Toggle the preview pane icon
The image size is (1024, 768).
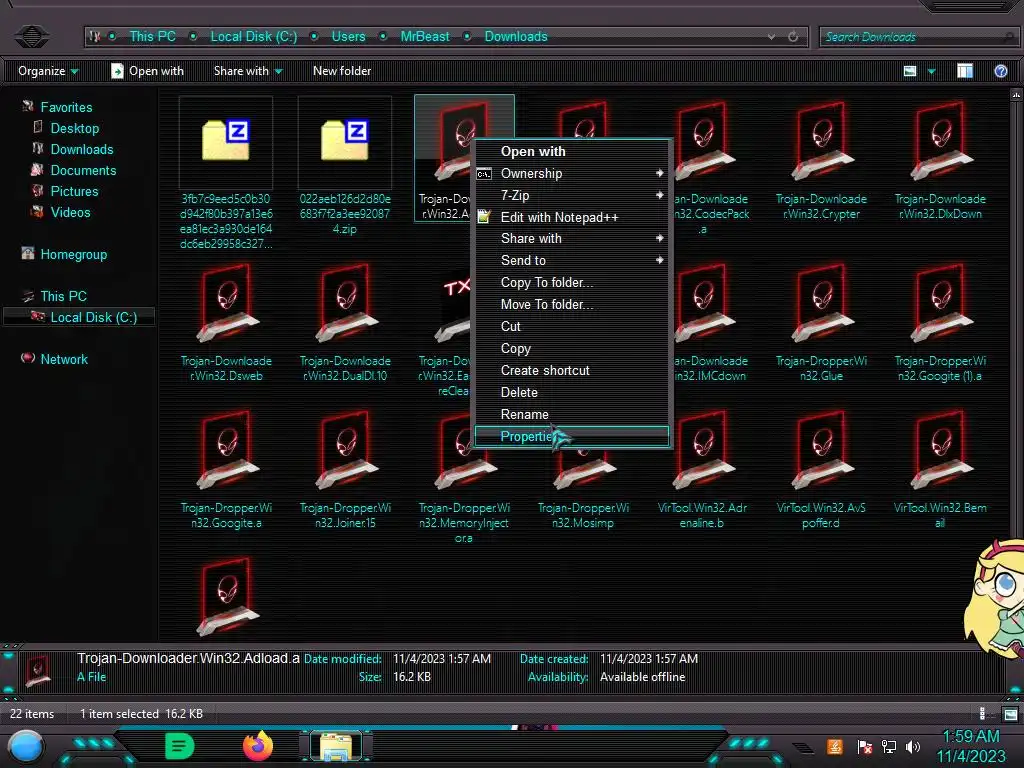pos(965,71)
